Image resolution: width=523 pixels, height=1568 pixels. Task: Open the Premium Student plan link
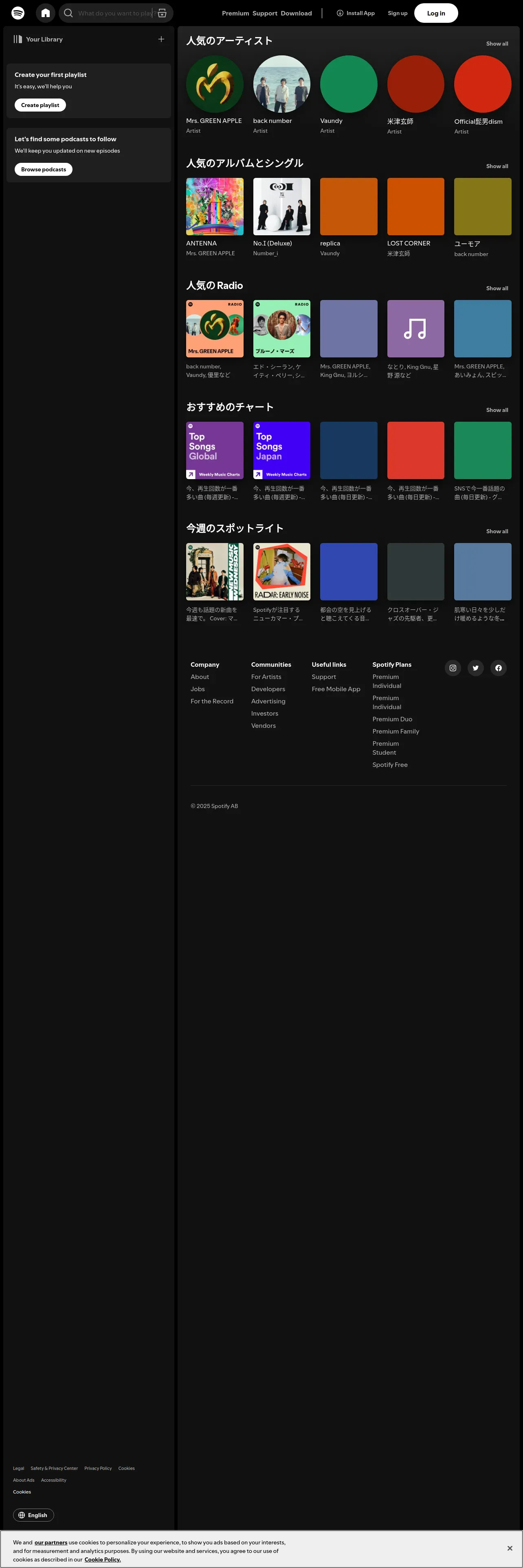click(386, 748)
